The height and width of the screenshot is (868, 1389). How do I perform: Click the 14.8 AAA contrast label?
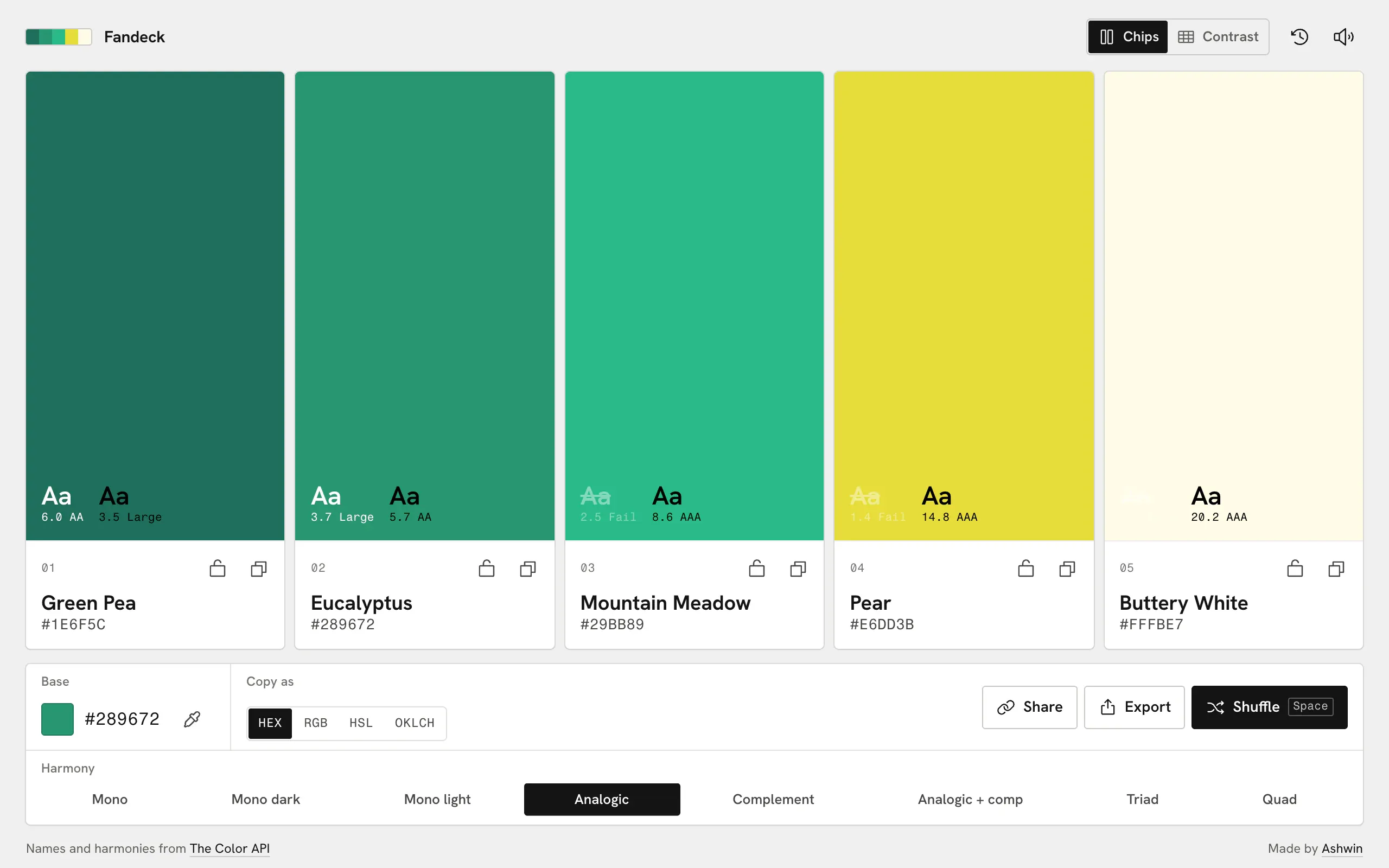tap(950, 517)
